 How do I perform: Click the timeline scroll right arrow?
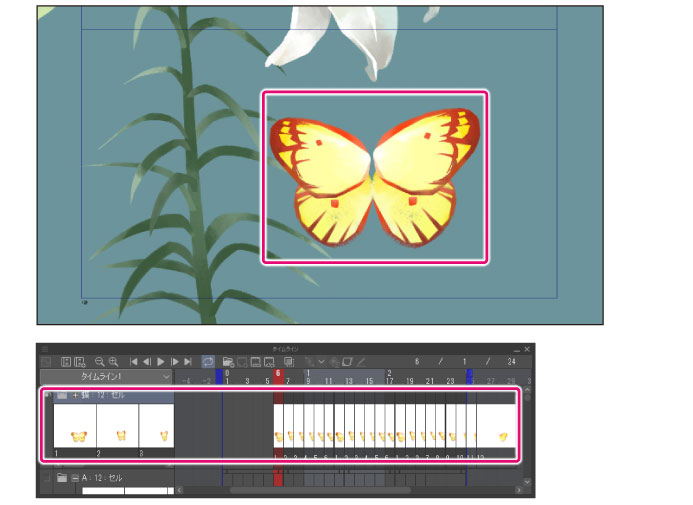click(519, 490)
